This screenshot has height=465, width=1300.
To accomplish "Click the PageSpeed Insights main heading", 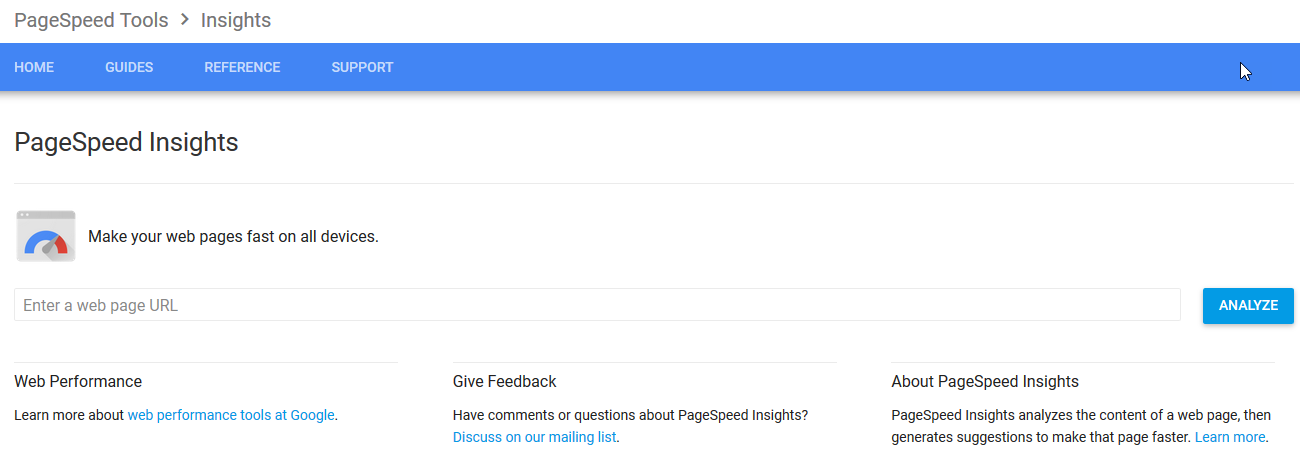I will pyautogui.click(x=126, y=142).
